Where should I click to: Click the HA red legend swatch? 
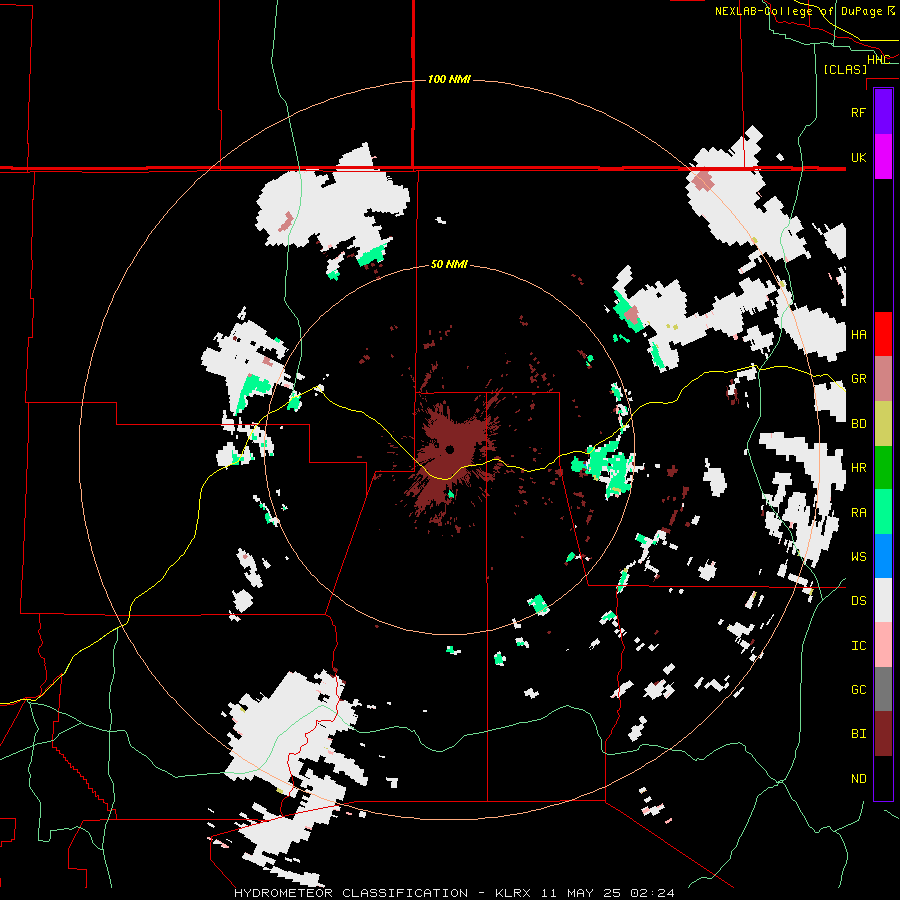tap(883, 334)
